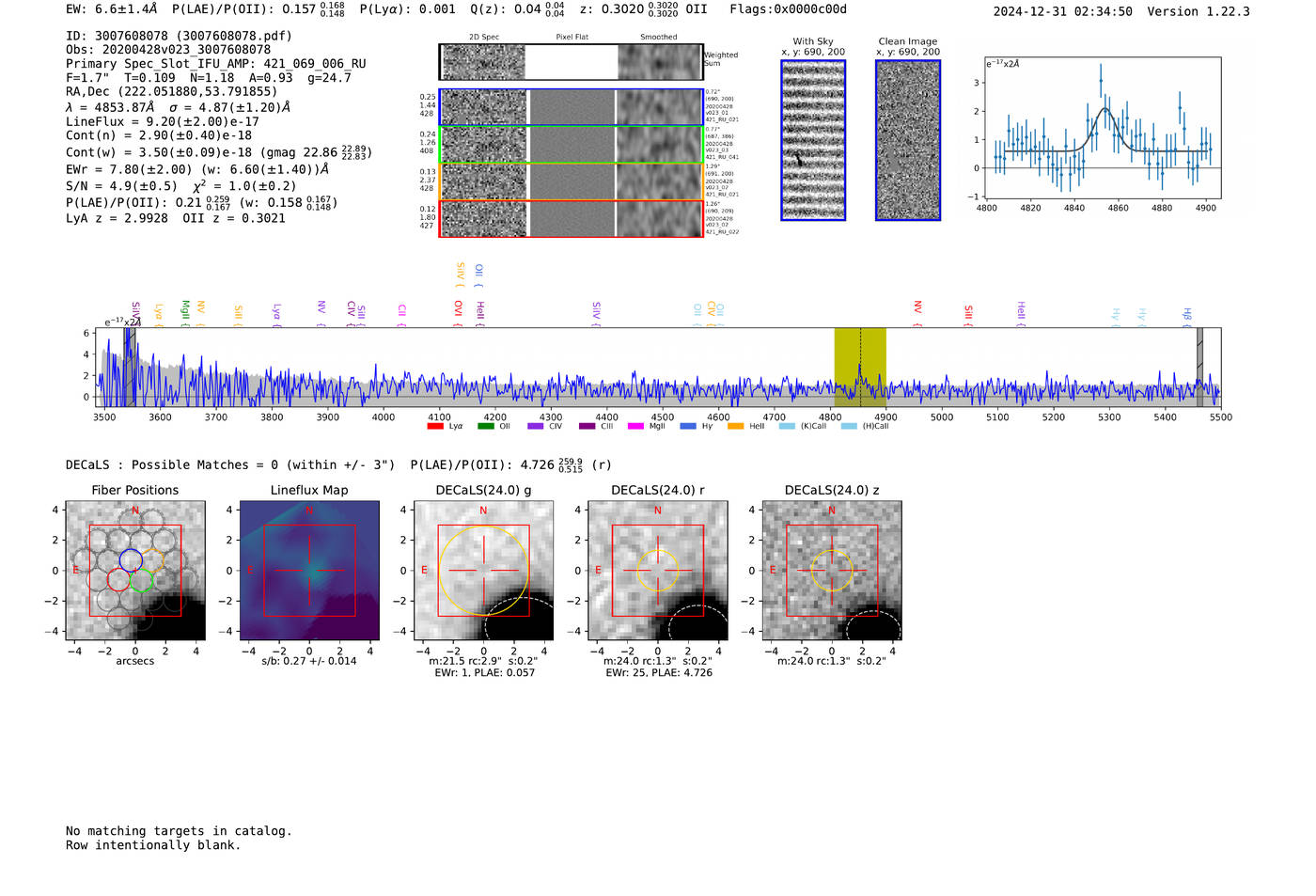This screenshot has width=1316, height=896.
Task: Click the (K)CaII legend swatch
Action: (x=787, y=426)
